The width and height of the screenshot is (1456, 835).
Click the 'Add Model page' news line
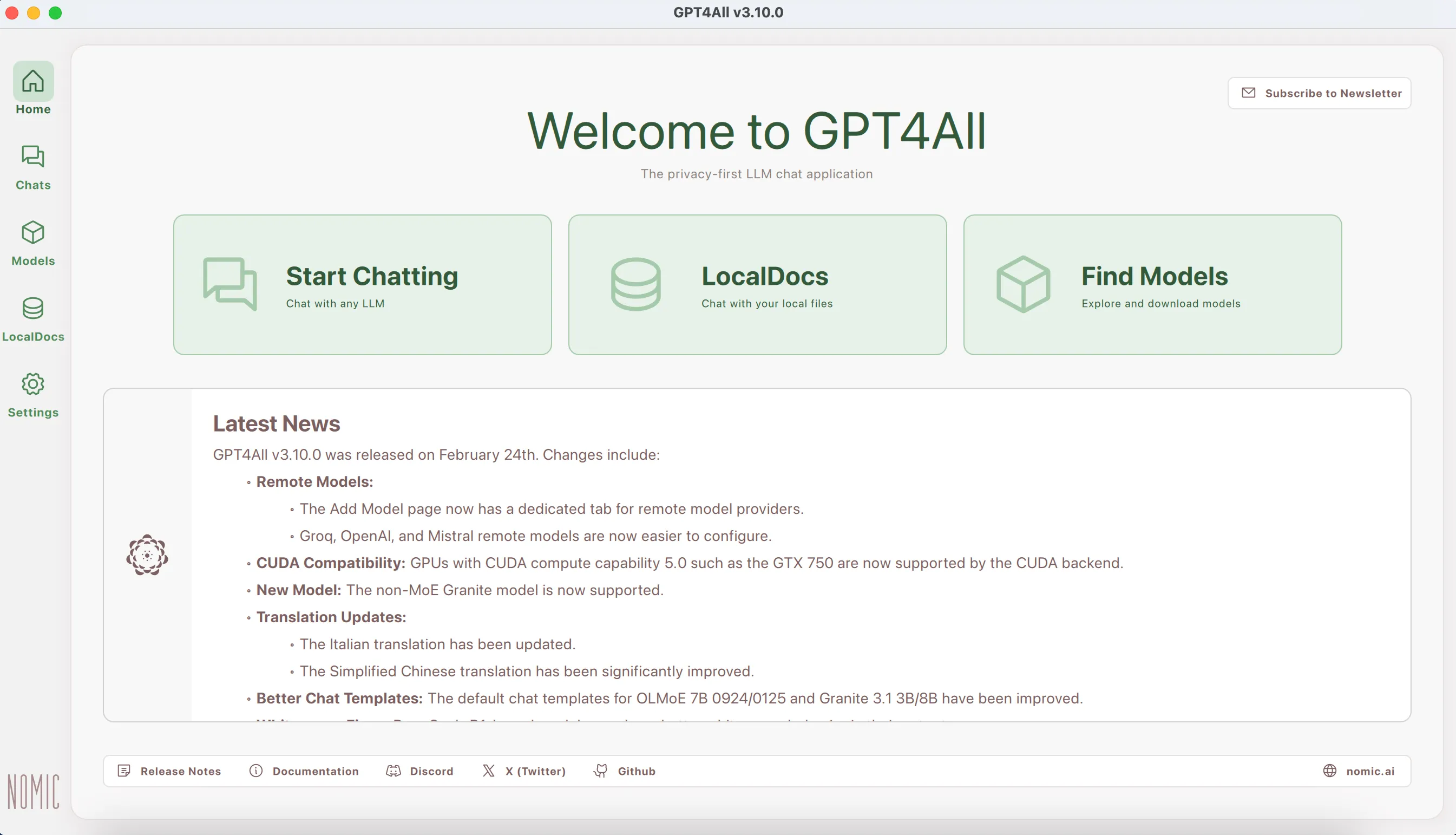552,508
